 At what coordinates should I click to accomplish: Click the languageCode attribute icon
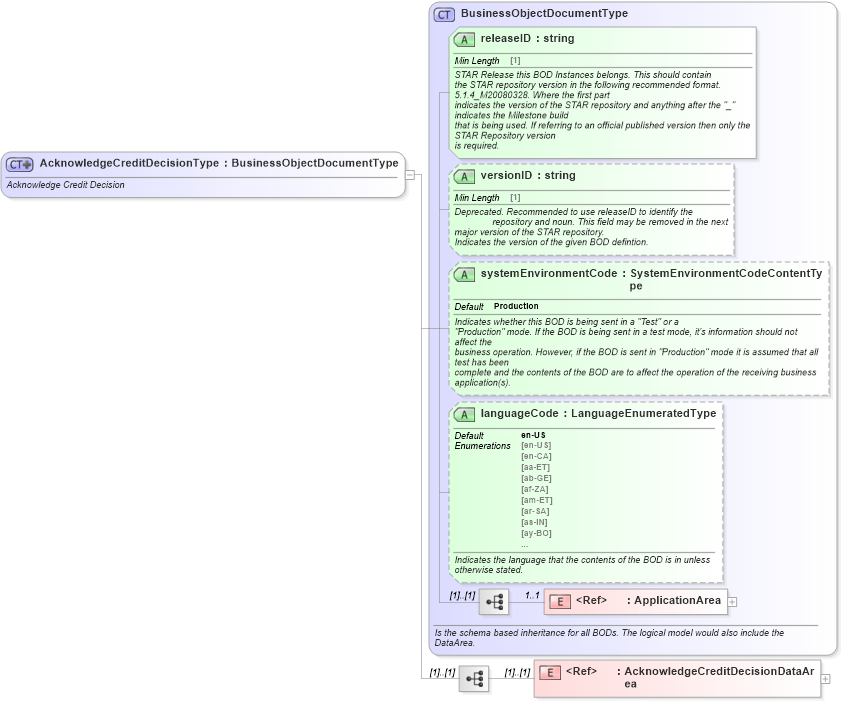tap(465, 413)
